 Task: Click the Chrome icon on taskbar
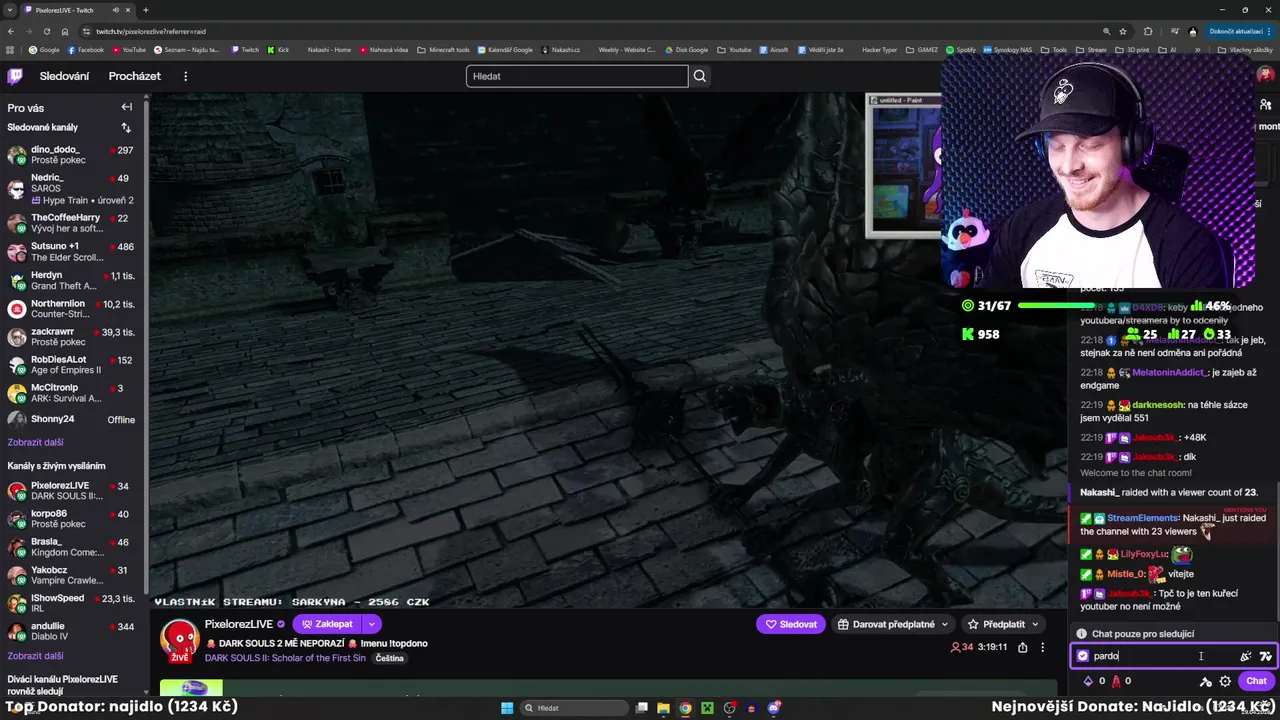[x=685, y=708]
